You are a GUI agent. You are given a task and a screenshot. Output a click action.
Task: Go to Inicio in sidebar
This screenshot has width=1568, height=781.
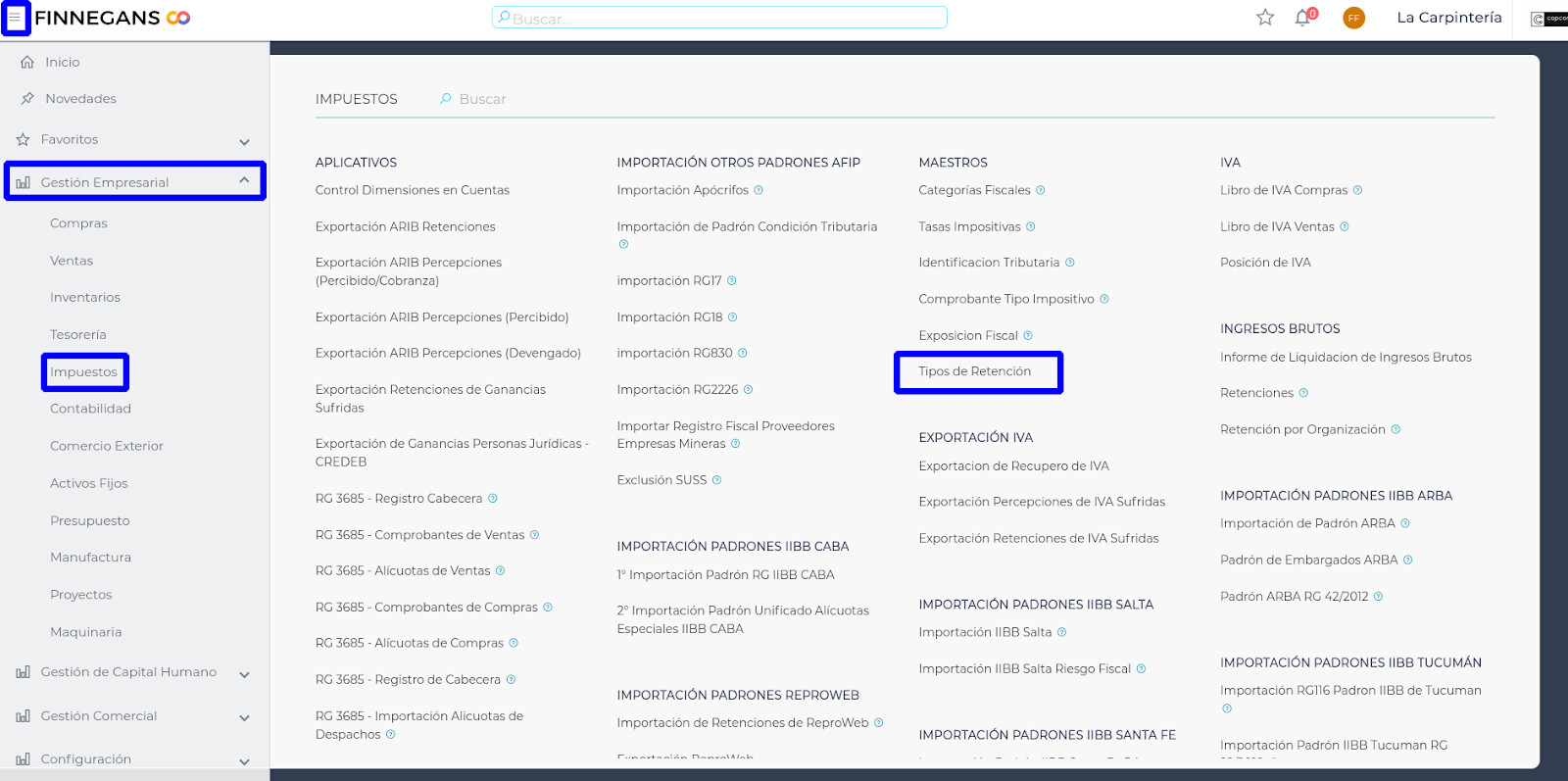click(62, 62)
